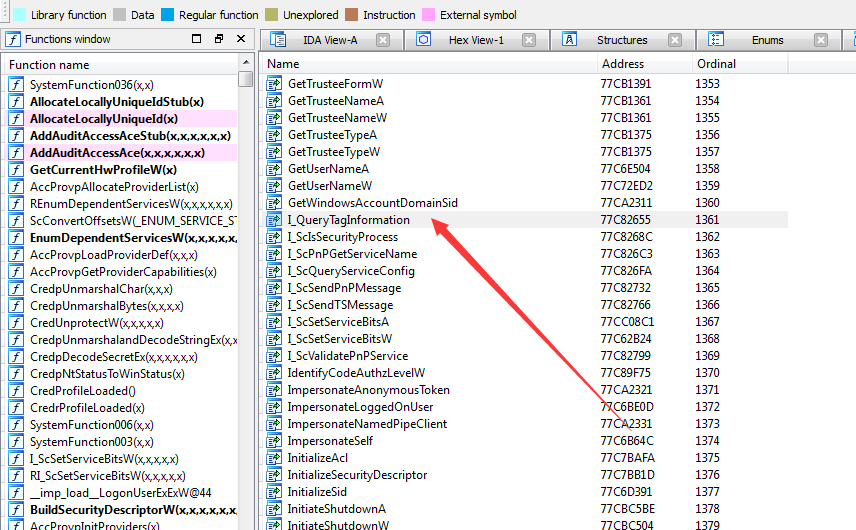Click address 77CC08C1 of I_ScSetServiceBitsA
The height and width of the screenshot is (530, 856).
627,322
